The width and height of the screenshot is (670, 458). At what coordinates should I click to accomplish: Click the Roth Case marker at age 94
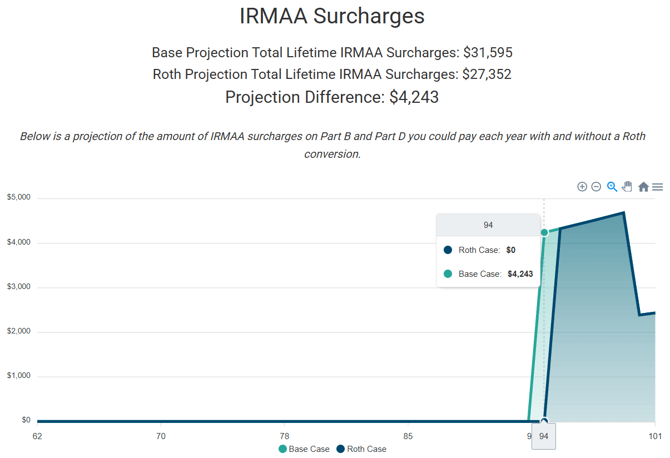pyautogui.click(x=544, y=421)
